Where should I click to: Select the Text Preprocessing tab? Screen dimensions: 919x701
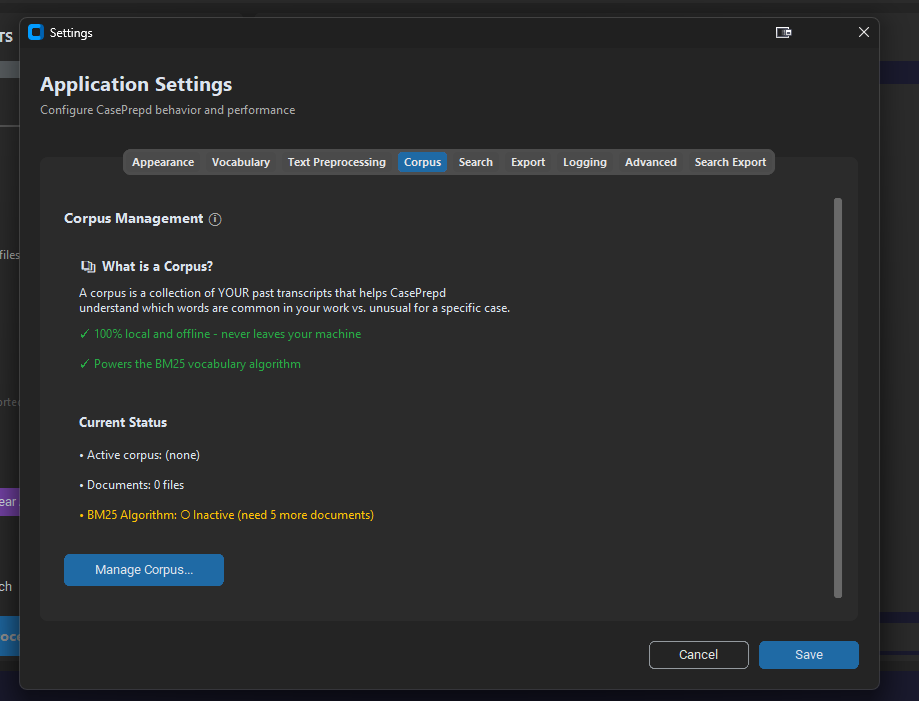pos(336,162)
